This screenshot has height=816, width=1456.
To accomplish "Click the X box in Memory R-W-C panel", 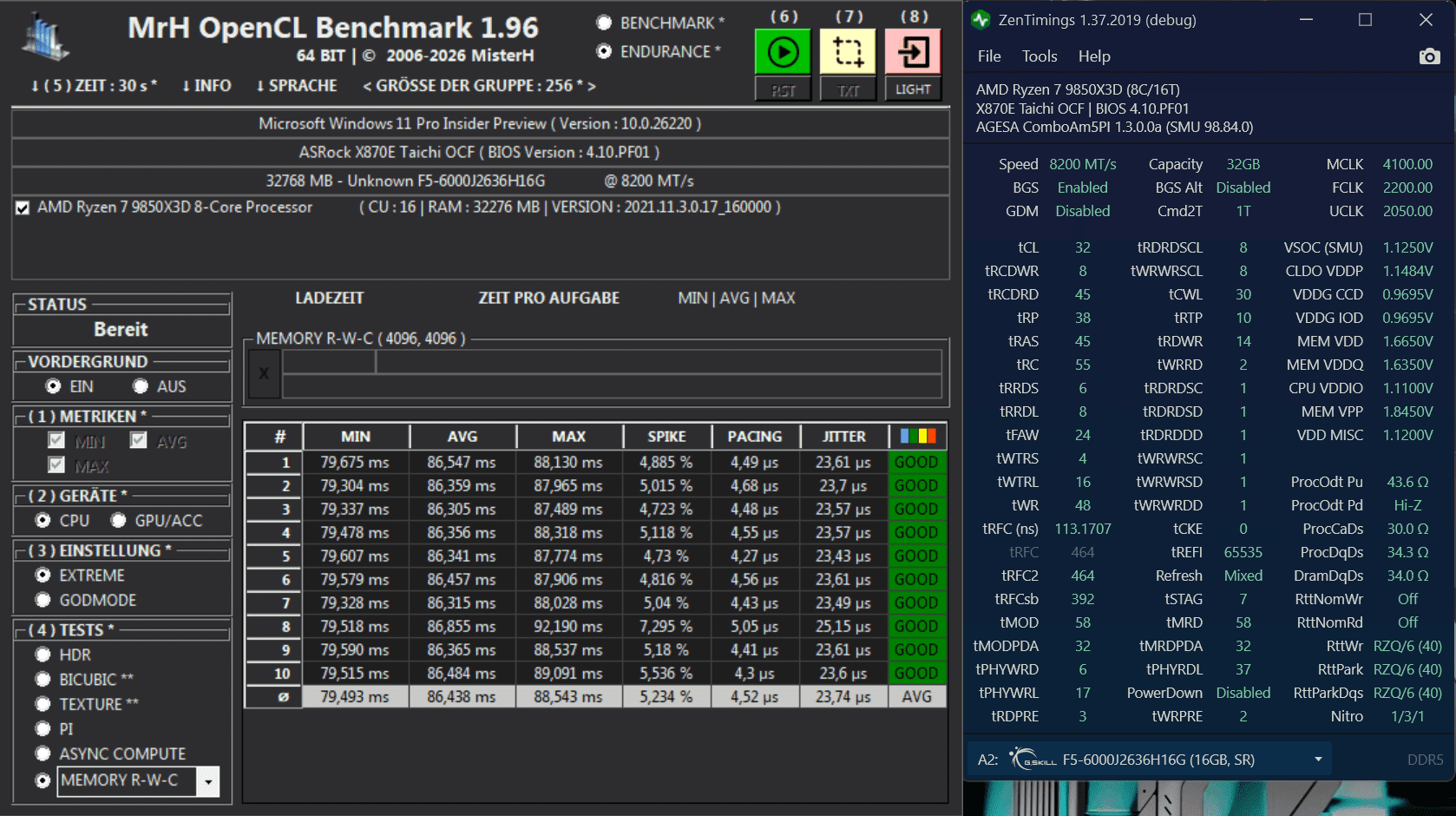I will click(264, 373).
